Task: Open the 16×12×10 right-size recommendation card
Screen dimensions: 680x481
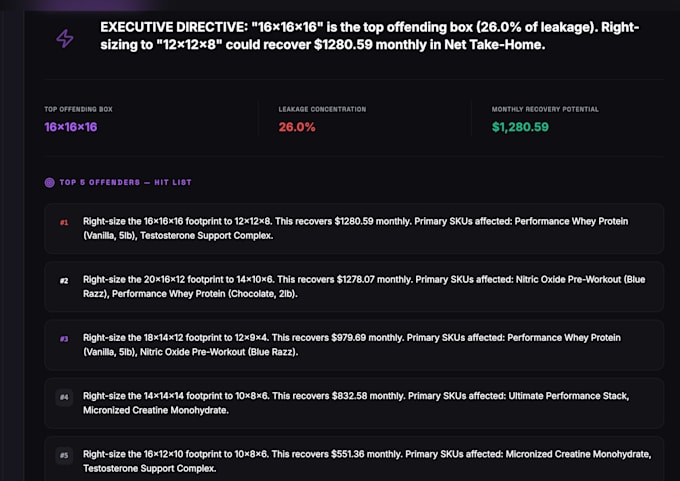Action: tap(354, 459)
